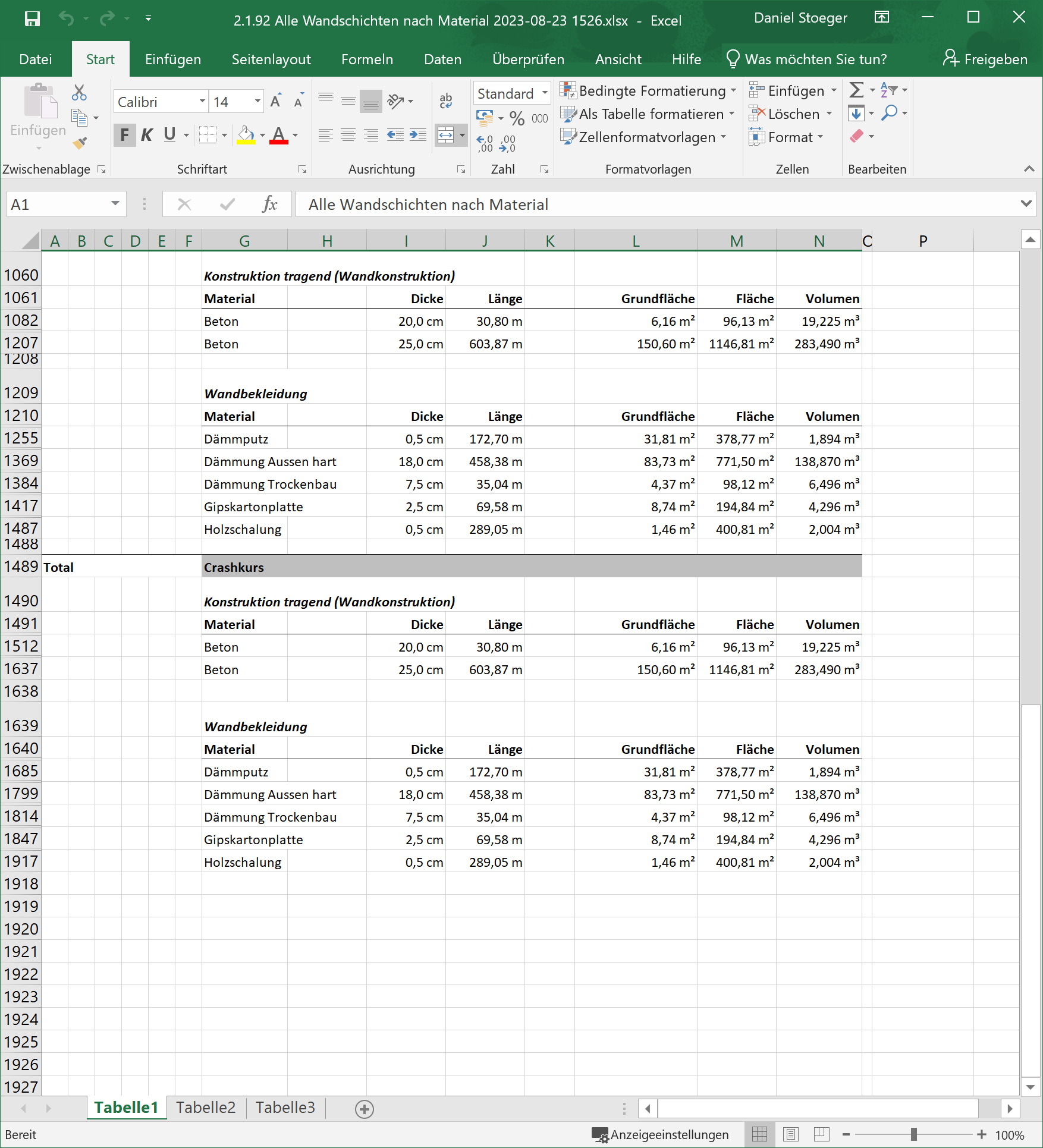Click the Format cells button
1043x1148 pixels.
(786, 137)
